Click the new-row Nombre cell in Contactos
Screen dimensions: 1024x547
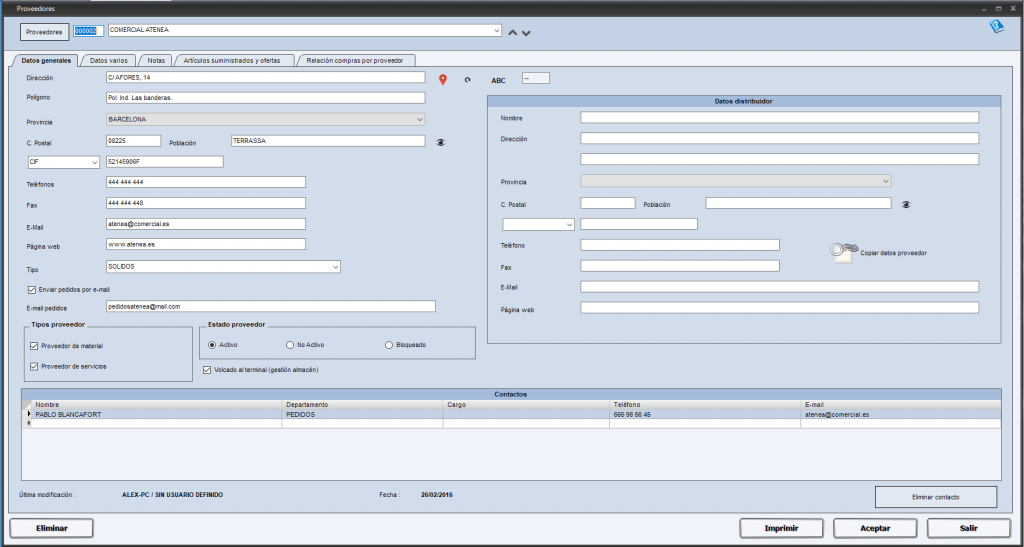coord(157,424)
